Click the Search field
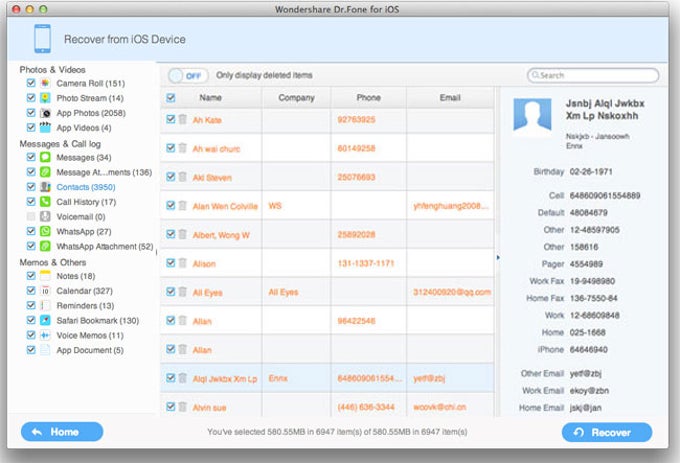This screenshot has width=680, height=463. pos(593,75)
